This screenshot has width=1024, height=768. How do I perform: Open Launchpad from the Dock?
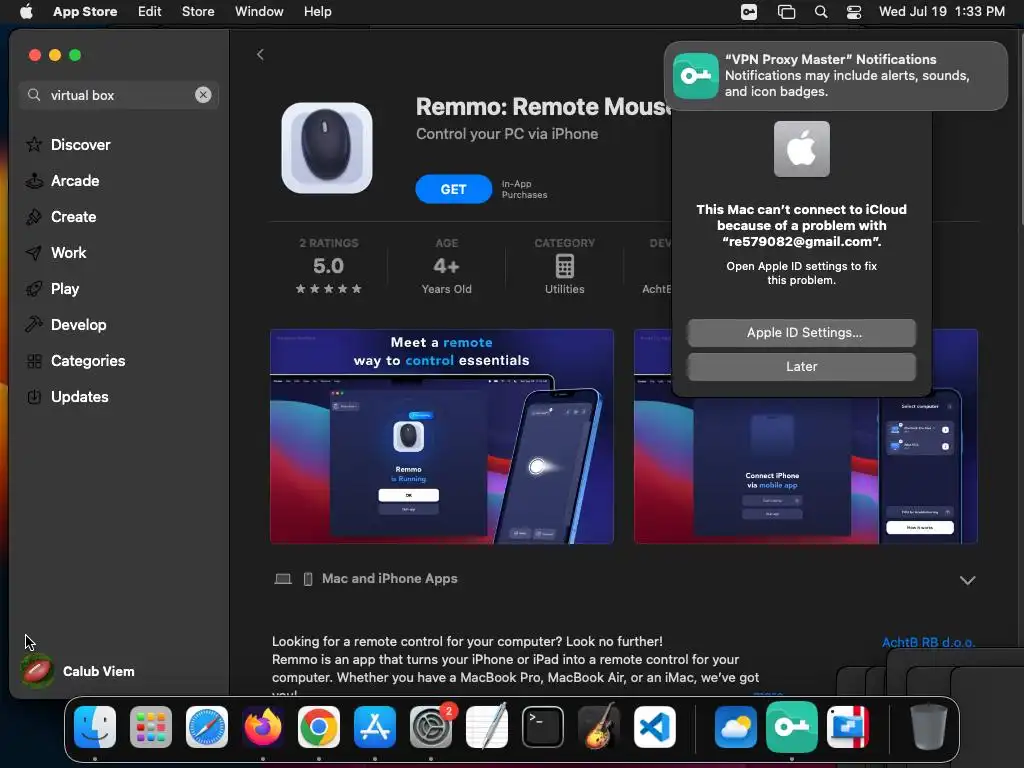[151, 727]
